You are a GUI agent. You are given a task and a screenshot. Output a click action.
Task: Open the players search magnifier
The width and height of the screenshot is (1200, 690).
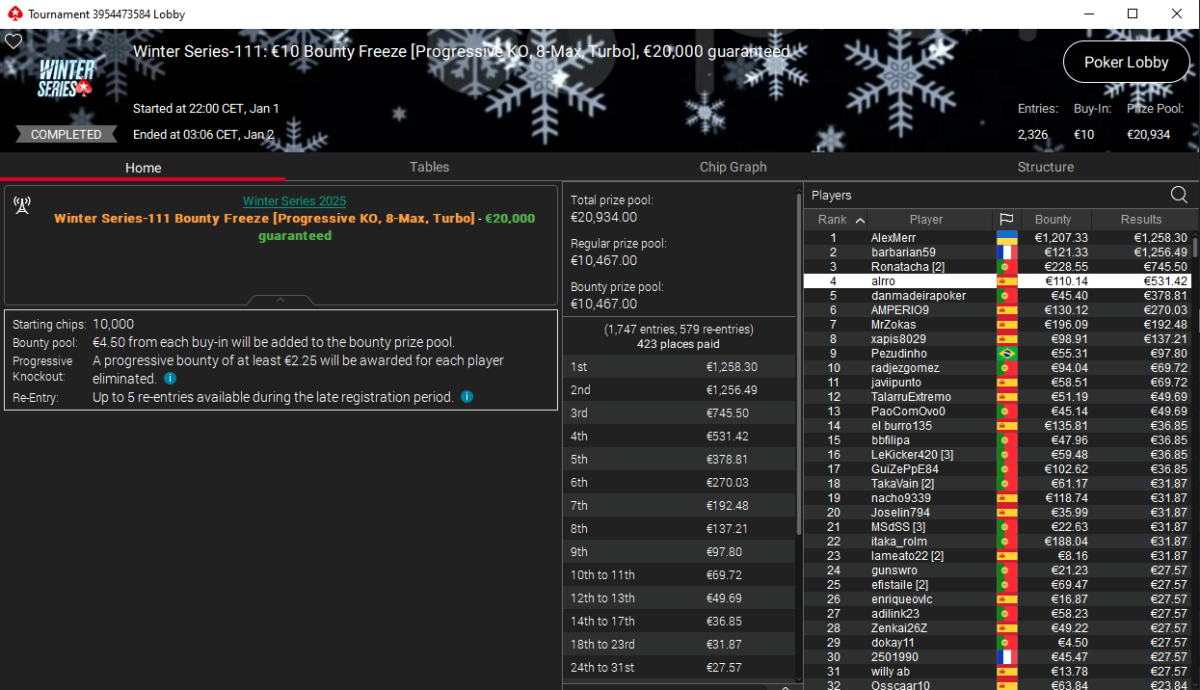(1179, 195)
